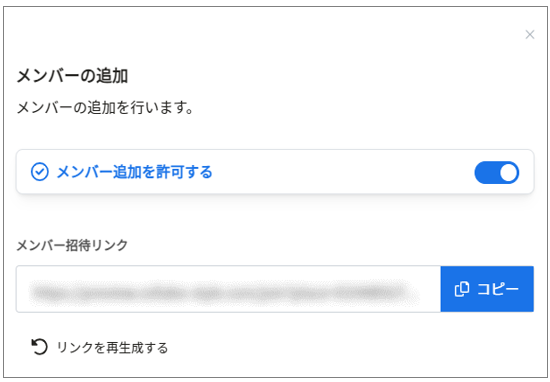
Task: Click the メンバー追加を許可する label text
Action: pyautogui.click(x=134, y=172)
